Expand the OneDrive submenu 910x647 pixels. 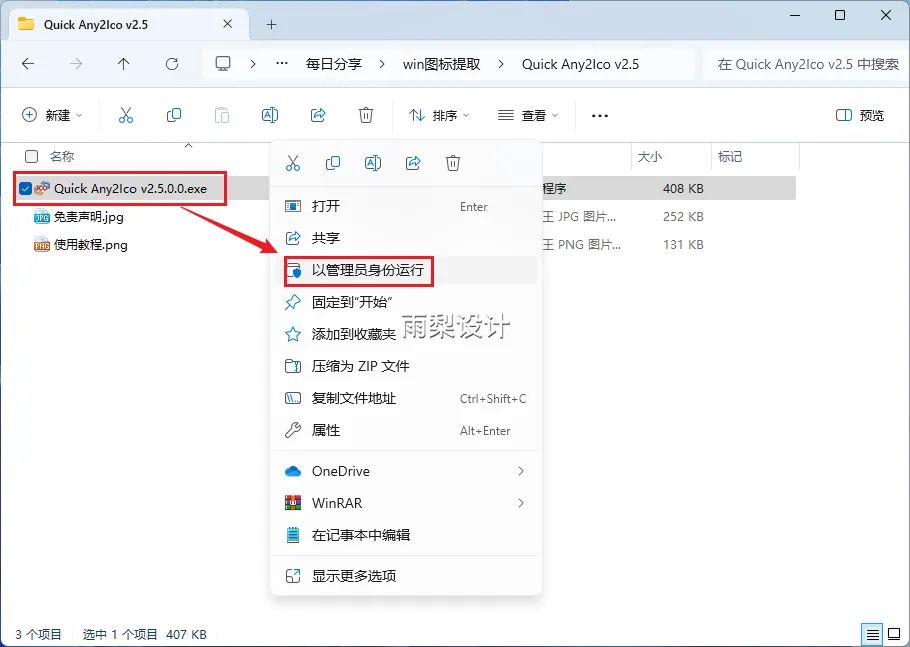point(521,471)
